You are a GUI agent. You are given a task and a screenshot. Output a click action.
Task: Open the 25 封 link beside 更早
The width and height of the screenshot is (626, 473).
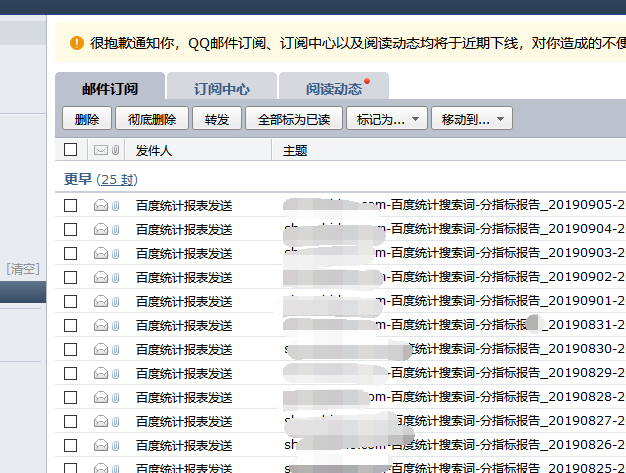(x=117, y=180)
